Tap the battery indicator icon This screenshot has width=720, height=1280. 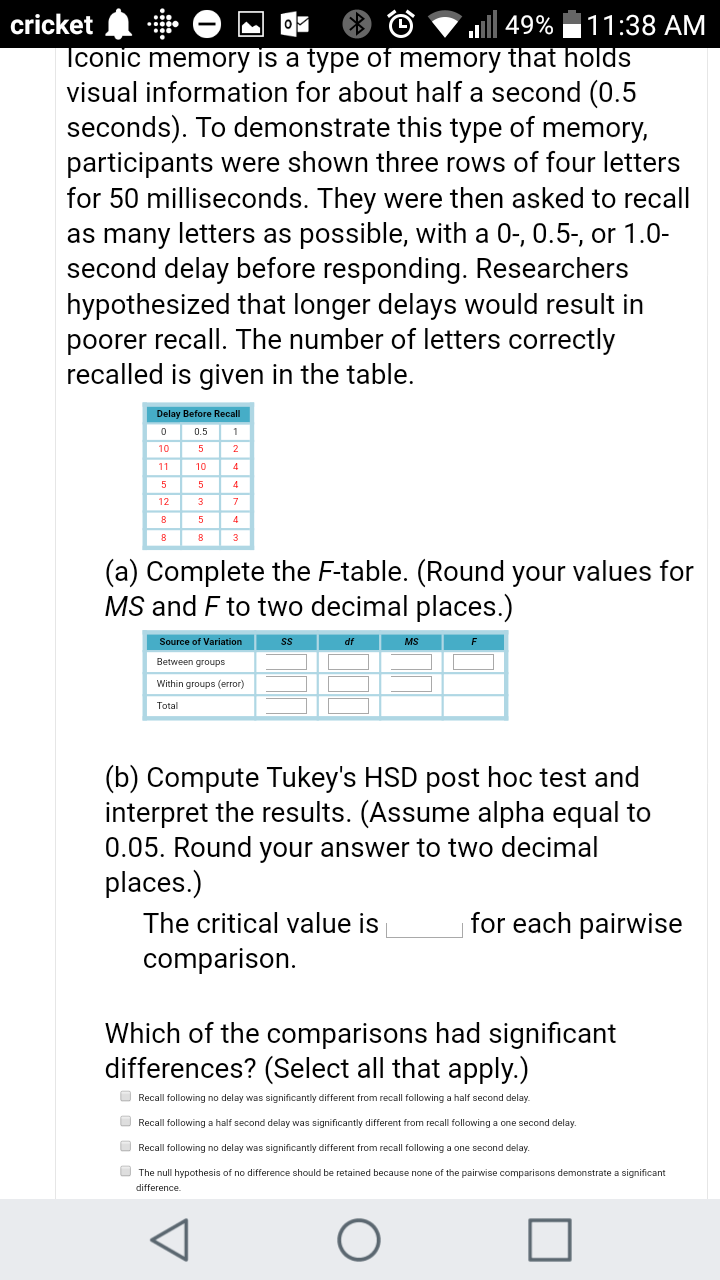[571, 24]
